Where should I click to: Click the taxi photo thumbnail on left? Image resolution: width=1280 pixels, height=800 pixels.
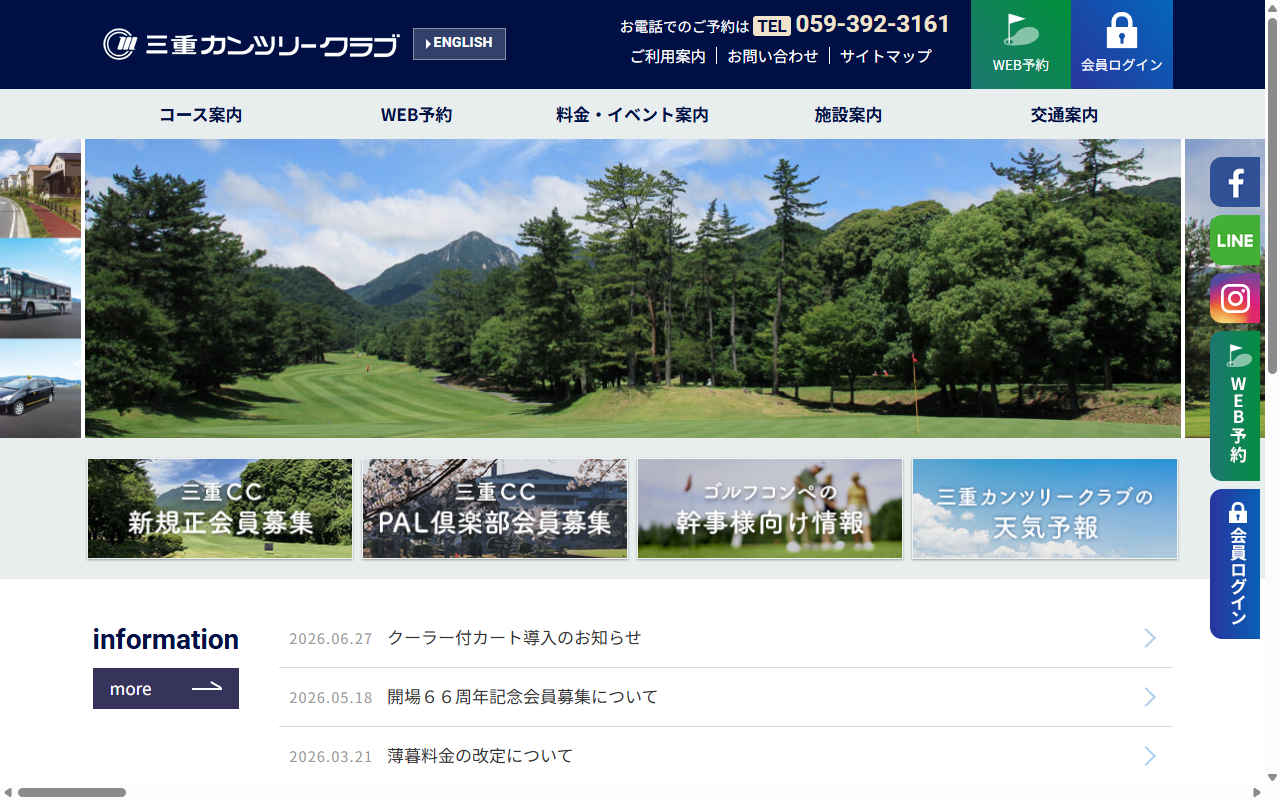pyautogui.click(x=40, y=389)
